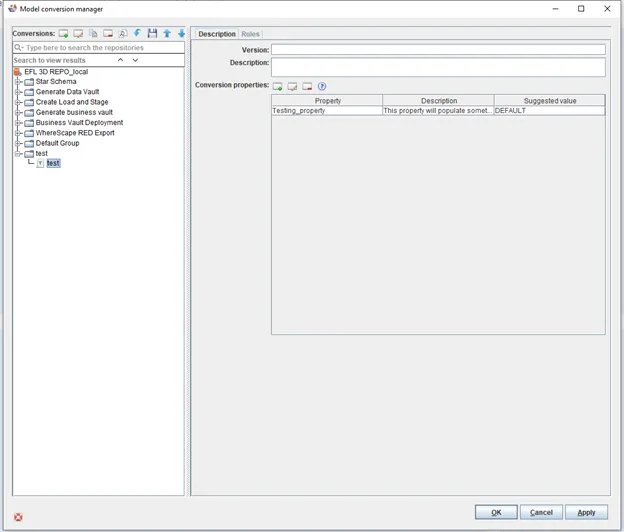Click the DEFAULT suggested value cell
The image size is (624, 532).
click(x=549, y=111)
